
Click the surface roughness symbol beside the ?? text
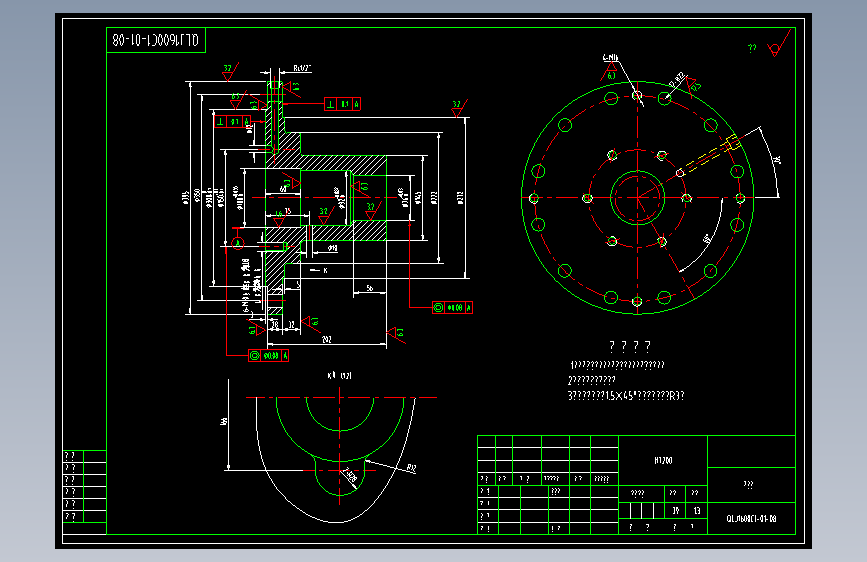[778, 45]
